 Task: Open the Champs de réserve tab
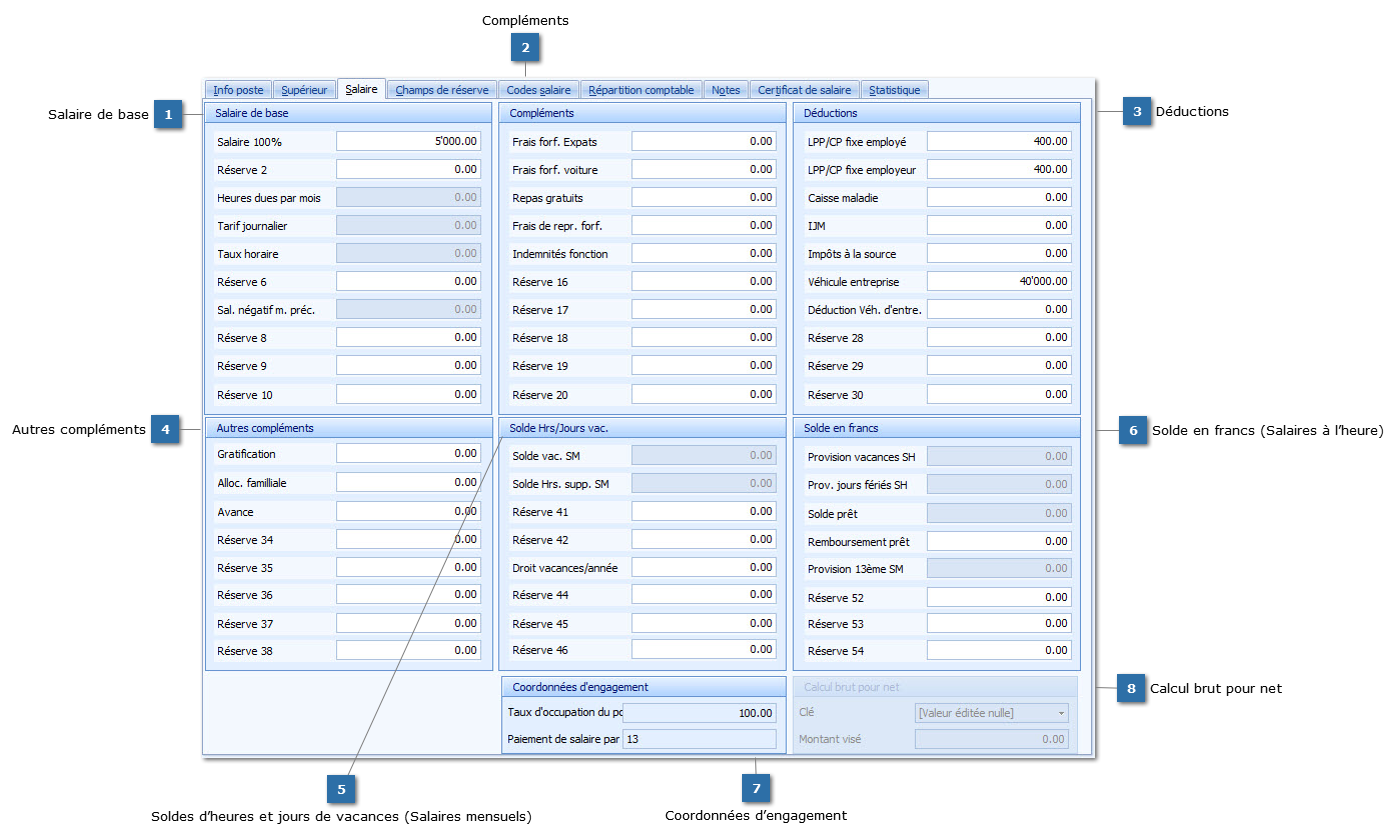coord(441,90)
